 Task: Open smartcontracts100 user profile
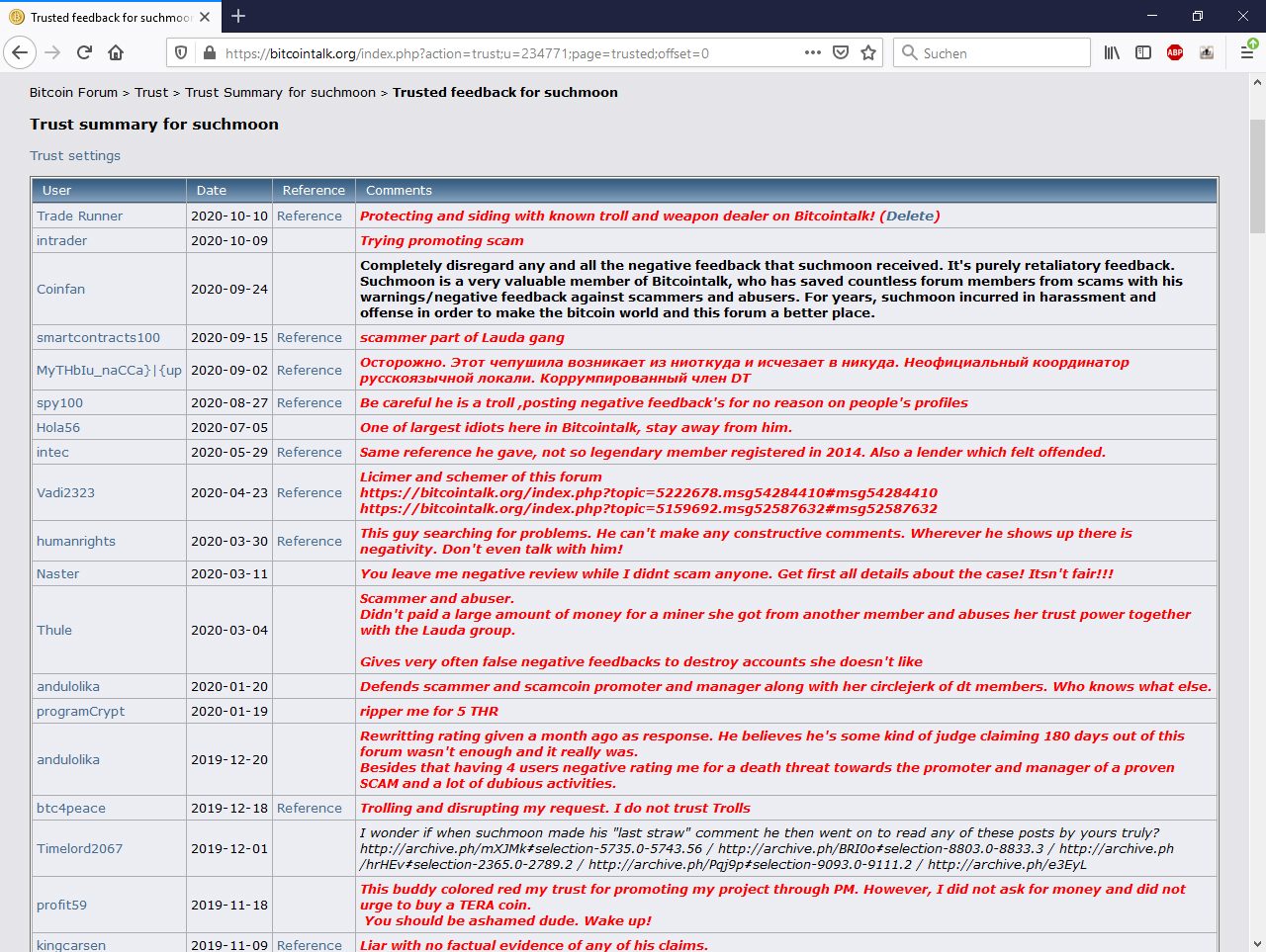(98, 337)
